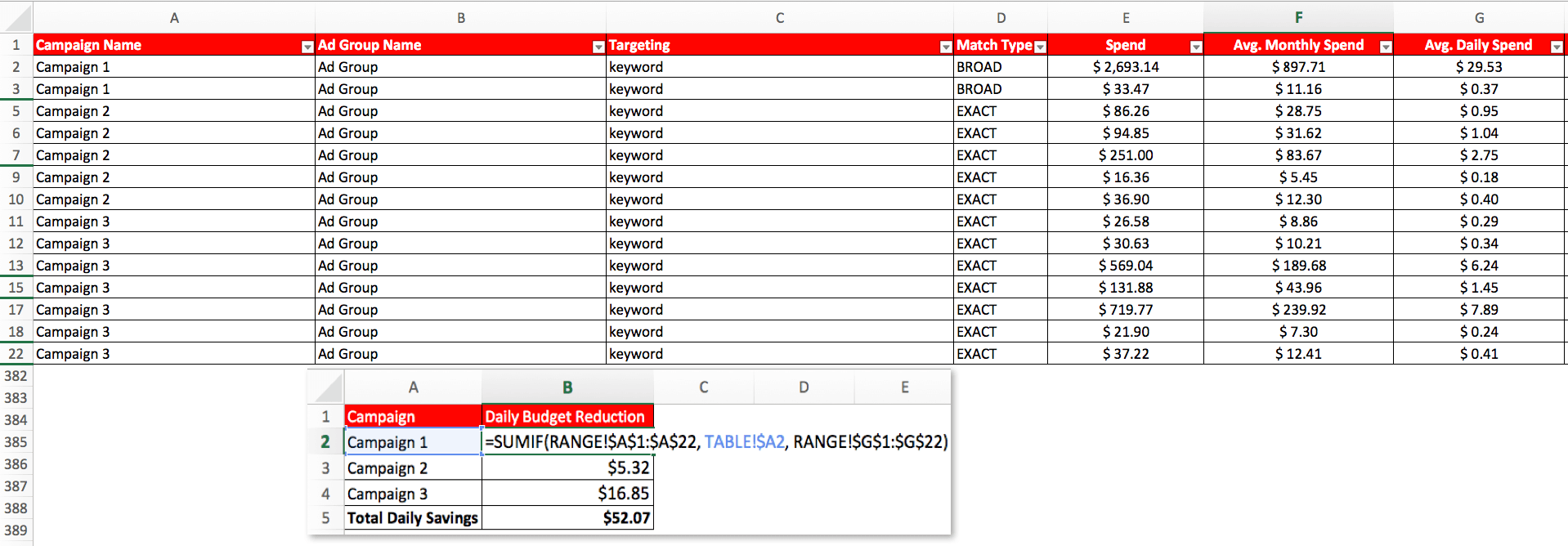The width and height of the screenshot is (1568, 546).
Task: Select the monthly spend cell $ 897.71
Action: click(1298, 67)
